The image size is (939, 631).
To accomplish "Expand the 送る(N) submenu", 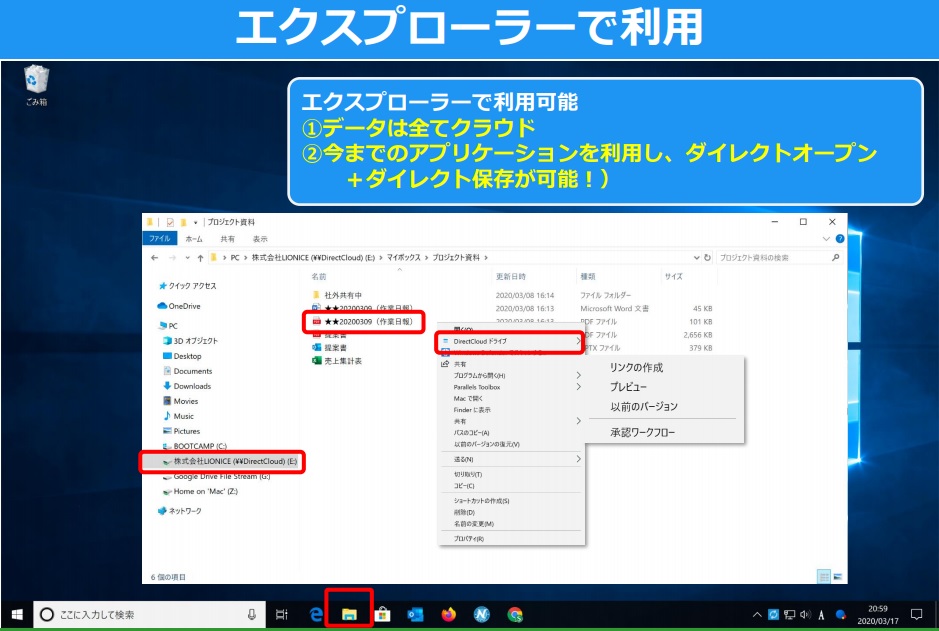I will click(510, 459).
